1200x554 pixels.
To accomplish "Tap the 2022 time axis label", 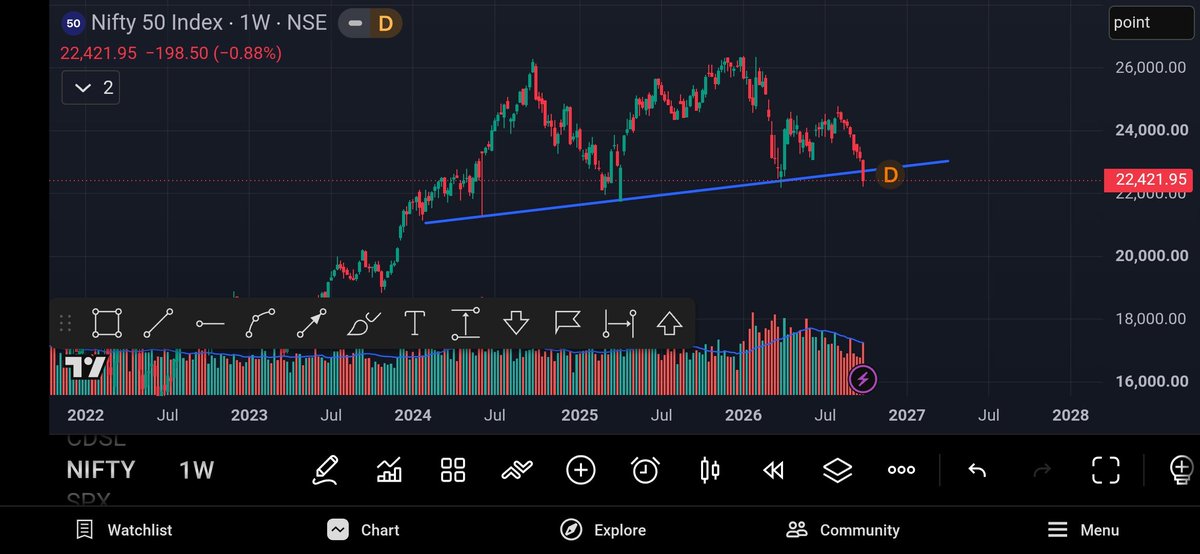I will tap(85, 415).
